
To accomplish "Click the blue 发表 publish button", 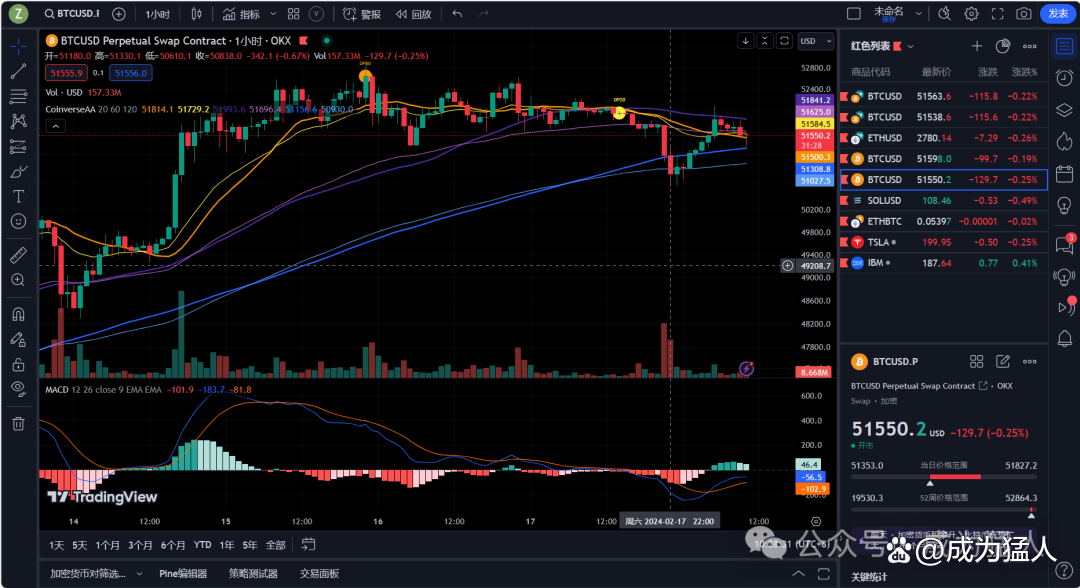I will click(1058, 14).
